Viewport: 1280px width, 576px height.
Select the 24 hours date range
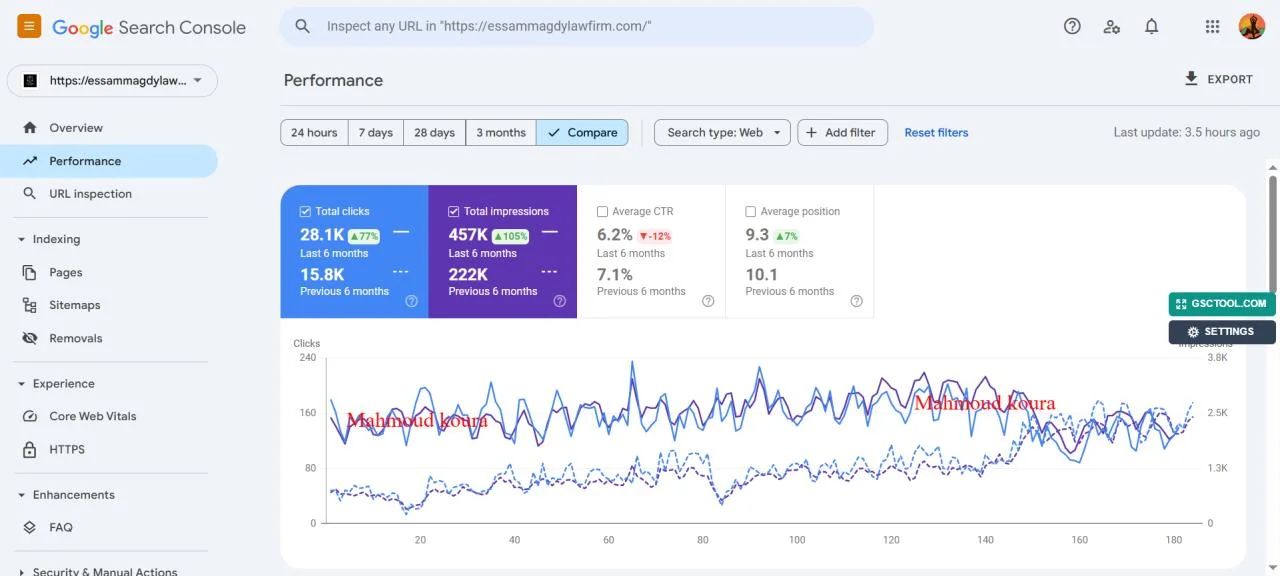314,132
